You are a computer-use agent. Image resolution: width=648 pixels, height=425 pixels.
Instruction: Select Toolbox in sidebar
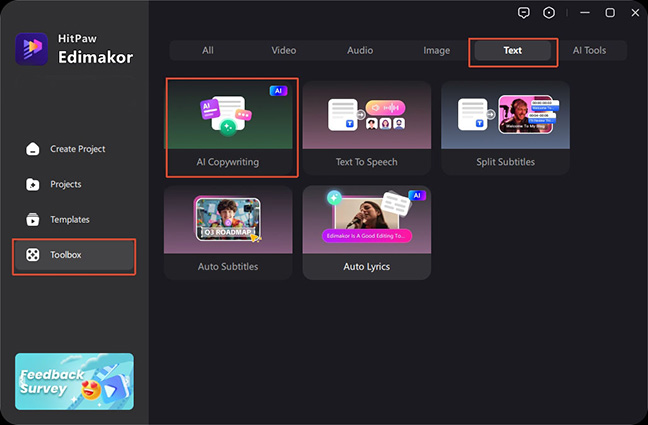[x=74, y=255]
